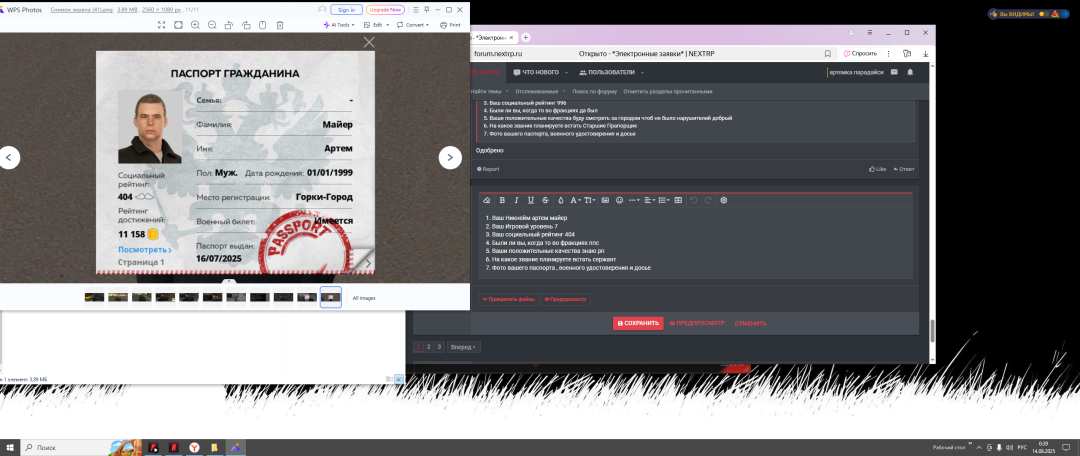Toggle BB code mode gear icon

(x=724, y=200)
